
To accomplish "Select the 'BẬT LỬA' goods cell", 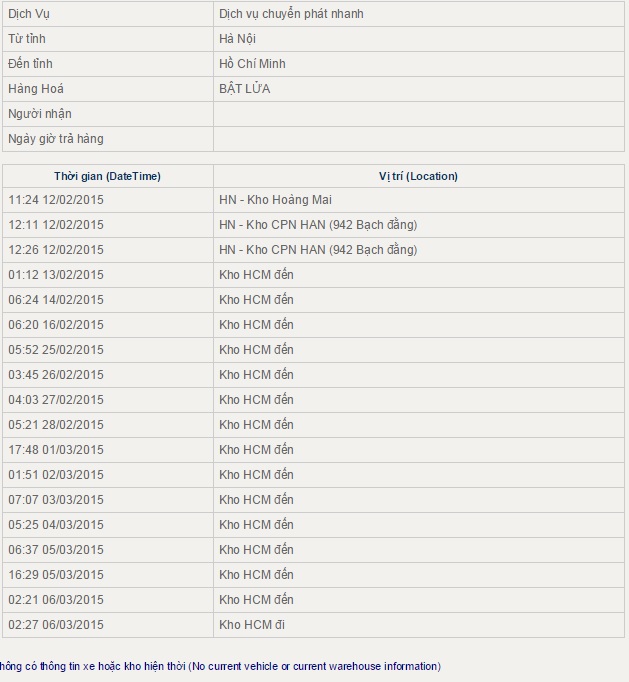I will (245, 89).
